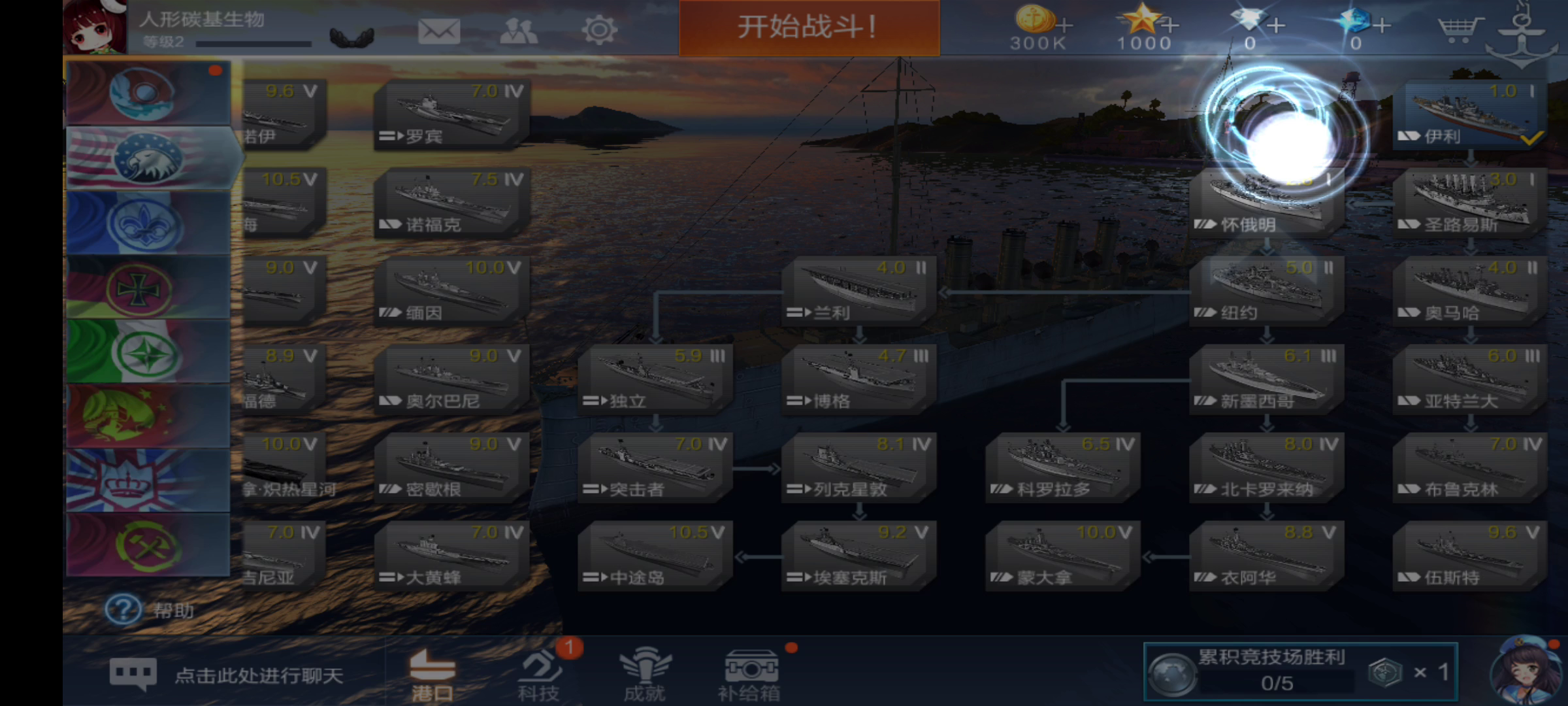This screenshot has height=706, width=1568.
Task: Click the 累积竞技场胜利 progress panel
Action: (x=1300, y=672)
